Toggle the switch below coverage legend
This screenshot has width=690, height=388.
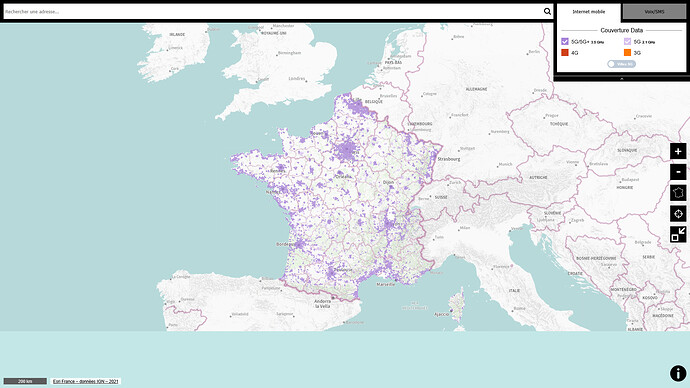621,64
